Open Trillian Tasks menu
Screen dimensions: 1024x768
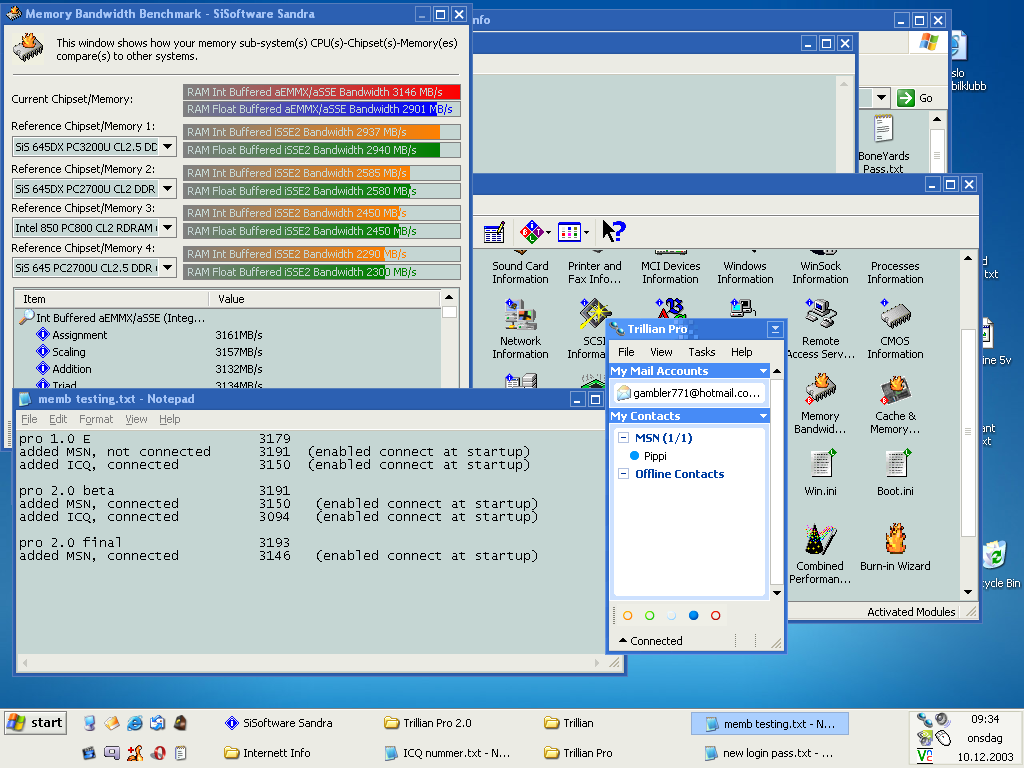tap(701, 352)
